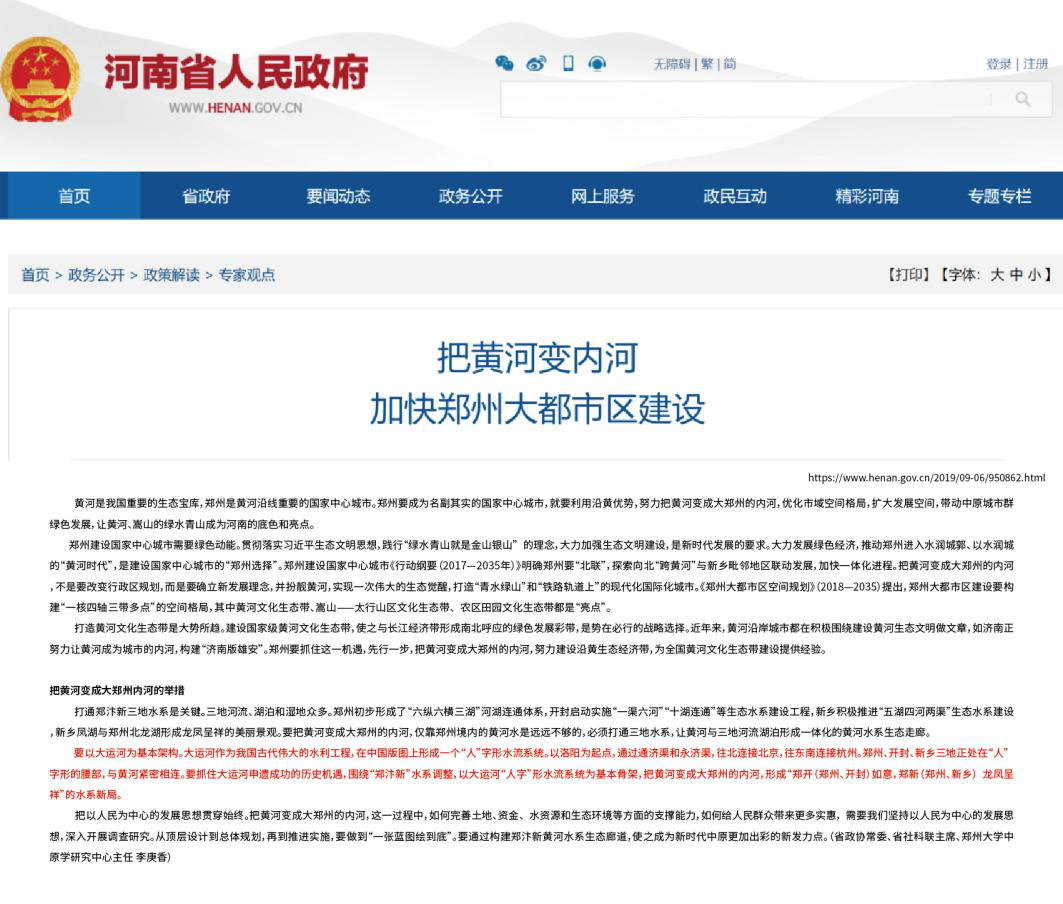Click the search magnifier icon

tap(1022, 99)
